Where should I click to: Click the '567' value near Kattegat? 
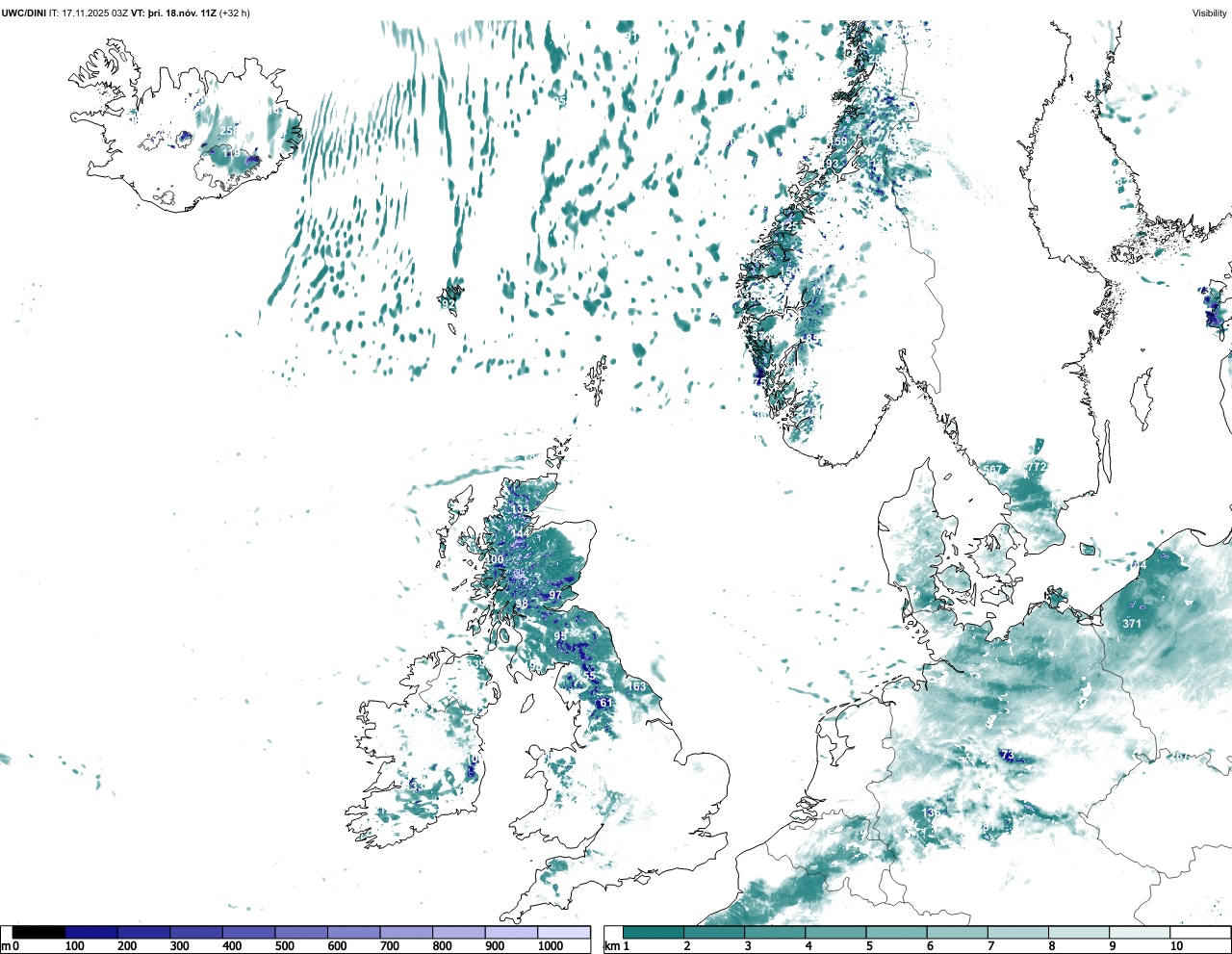[x=992, y=470]
